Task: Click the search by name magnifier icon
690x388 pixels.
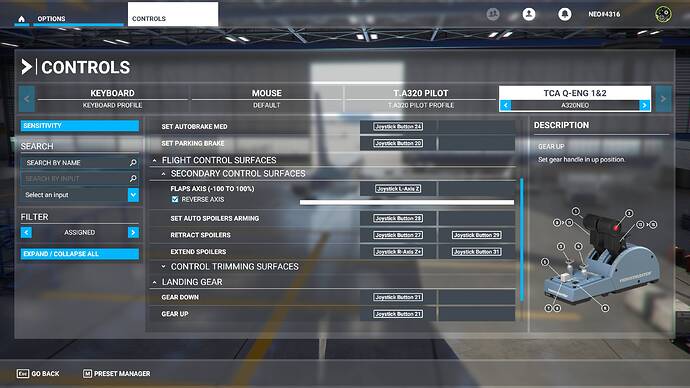Action: tap(133, 163)
